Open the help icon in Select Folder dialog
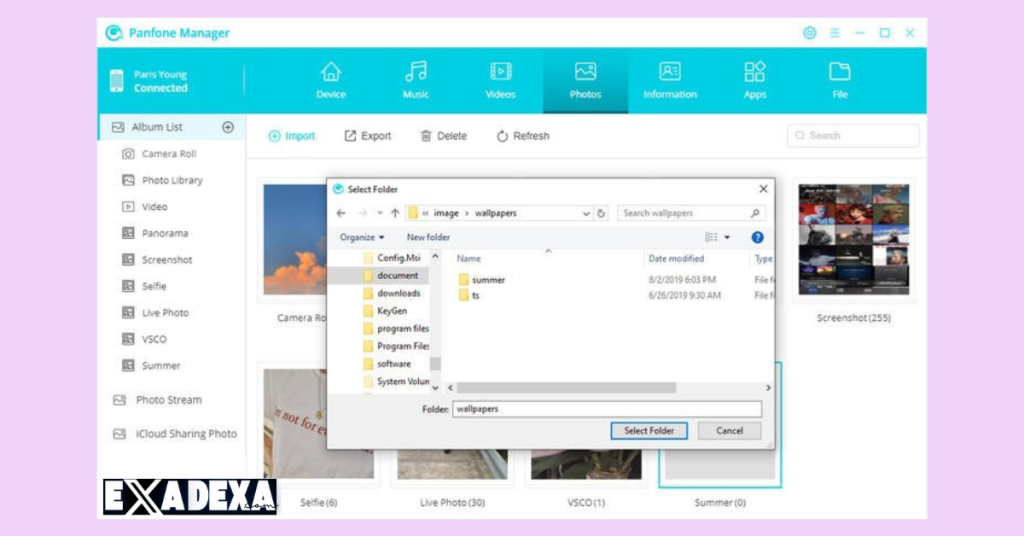This screenshot has height=536, width=1024. point(757,237)
